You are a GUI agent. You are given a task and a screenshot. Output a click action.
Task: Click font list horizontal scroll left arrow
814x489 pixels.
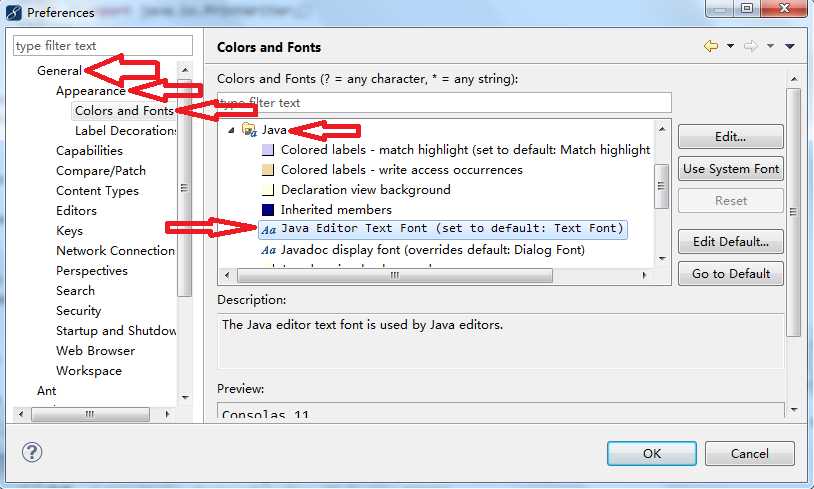(x=227, y=275)
